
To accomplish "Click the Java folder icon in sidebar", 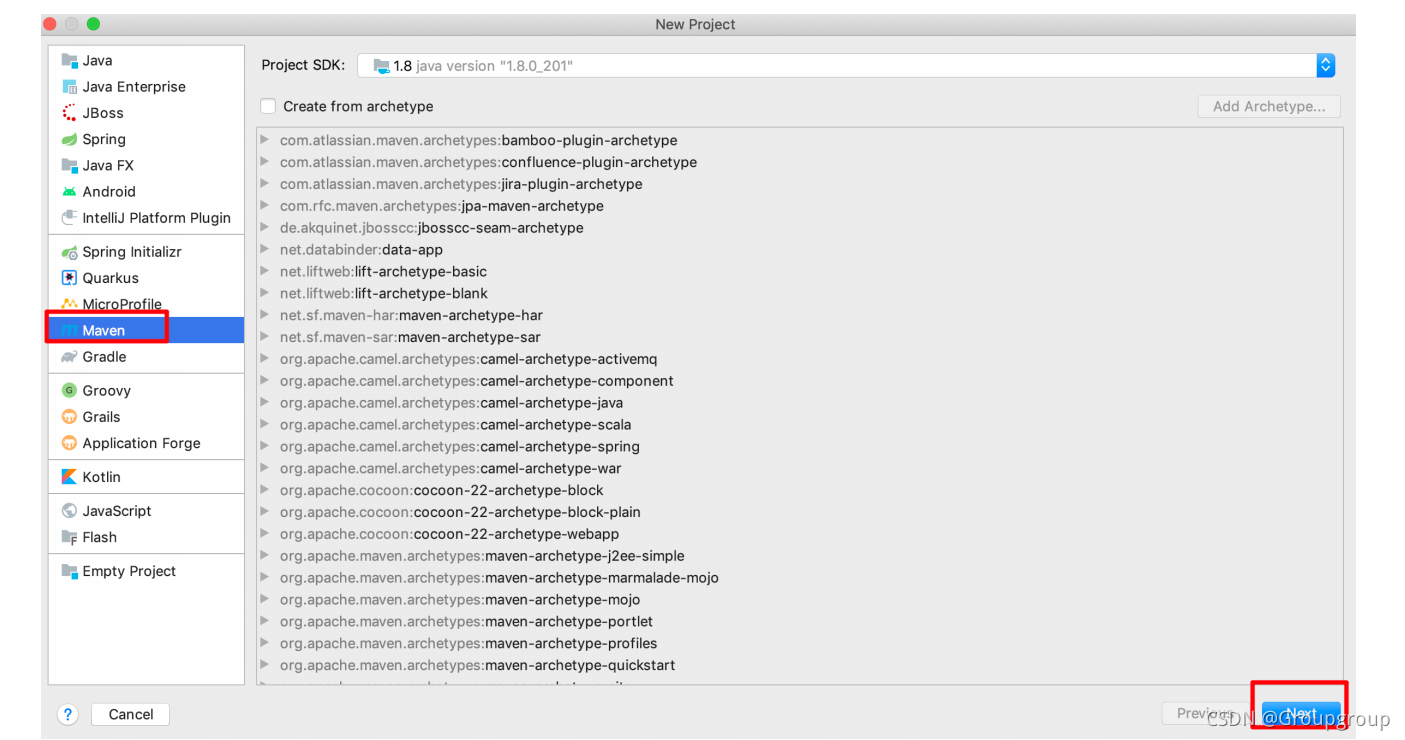I will 69,61.
